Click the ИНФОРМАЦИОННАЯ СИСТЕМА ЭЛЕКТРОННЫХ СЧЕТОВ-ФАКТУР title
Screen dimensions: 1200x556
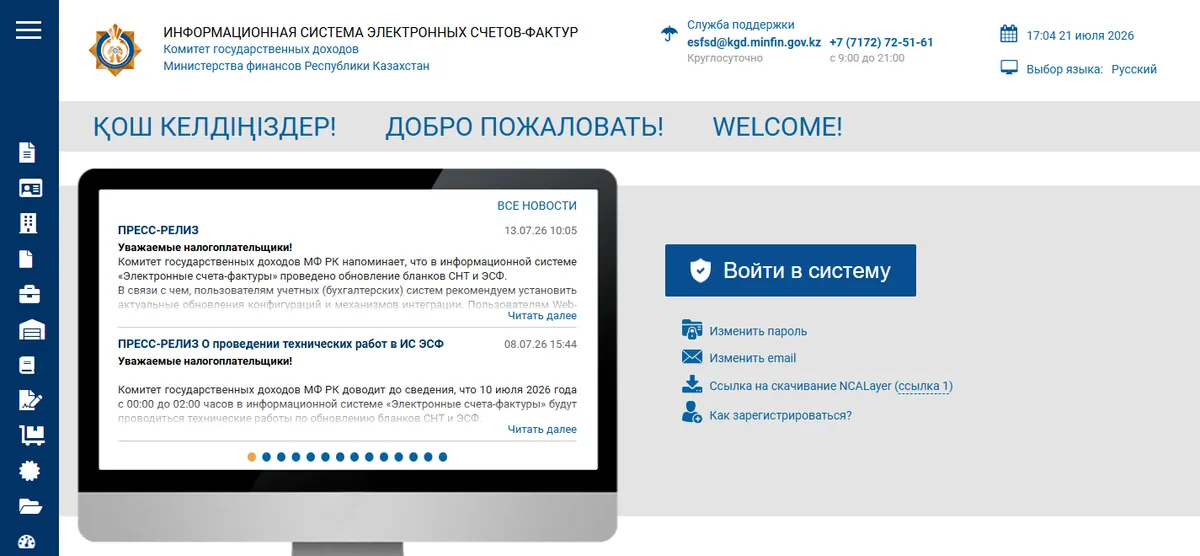pyautogui.click(x=370, y=32)
